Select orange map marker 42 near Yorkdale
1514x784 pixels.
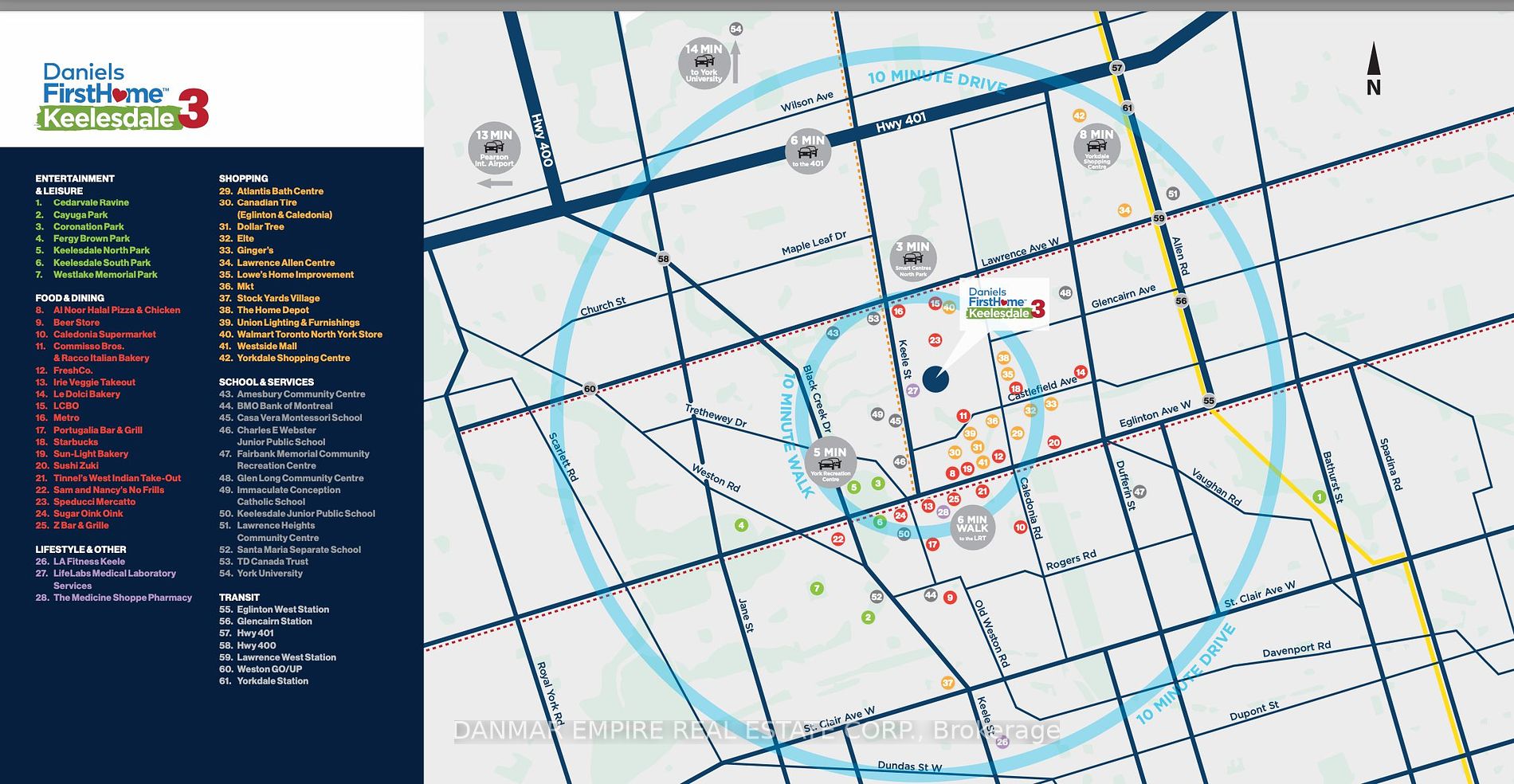(x=1080, y=116)
